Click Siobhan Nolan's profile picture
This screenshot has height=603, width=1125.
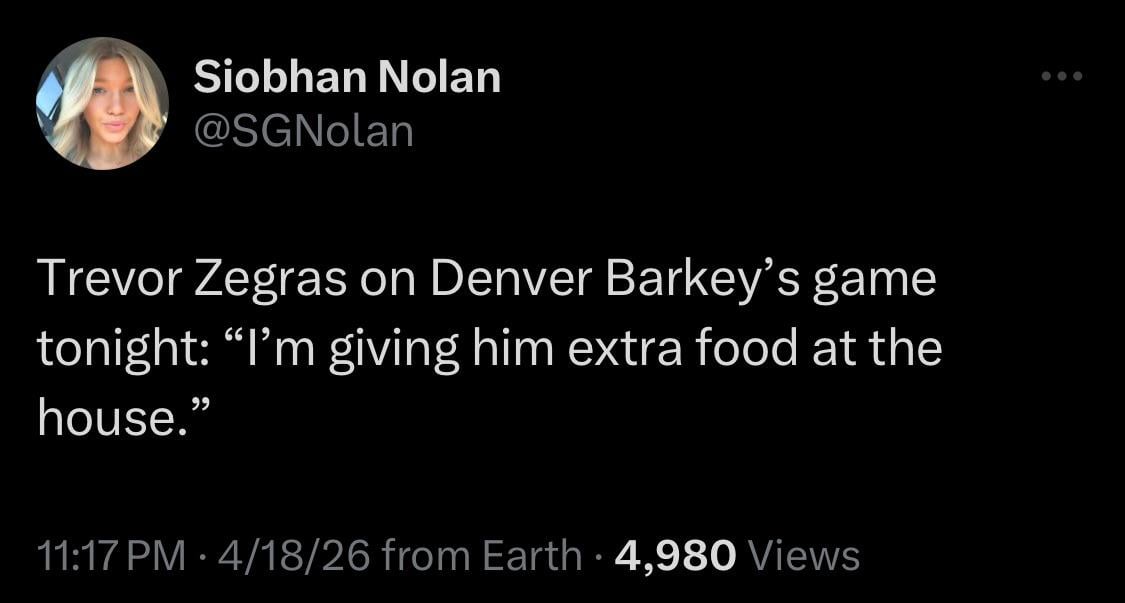pos(101,103)
